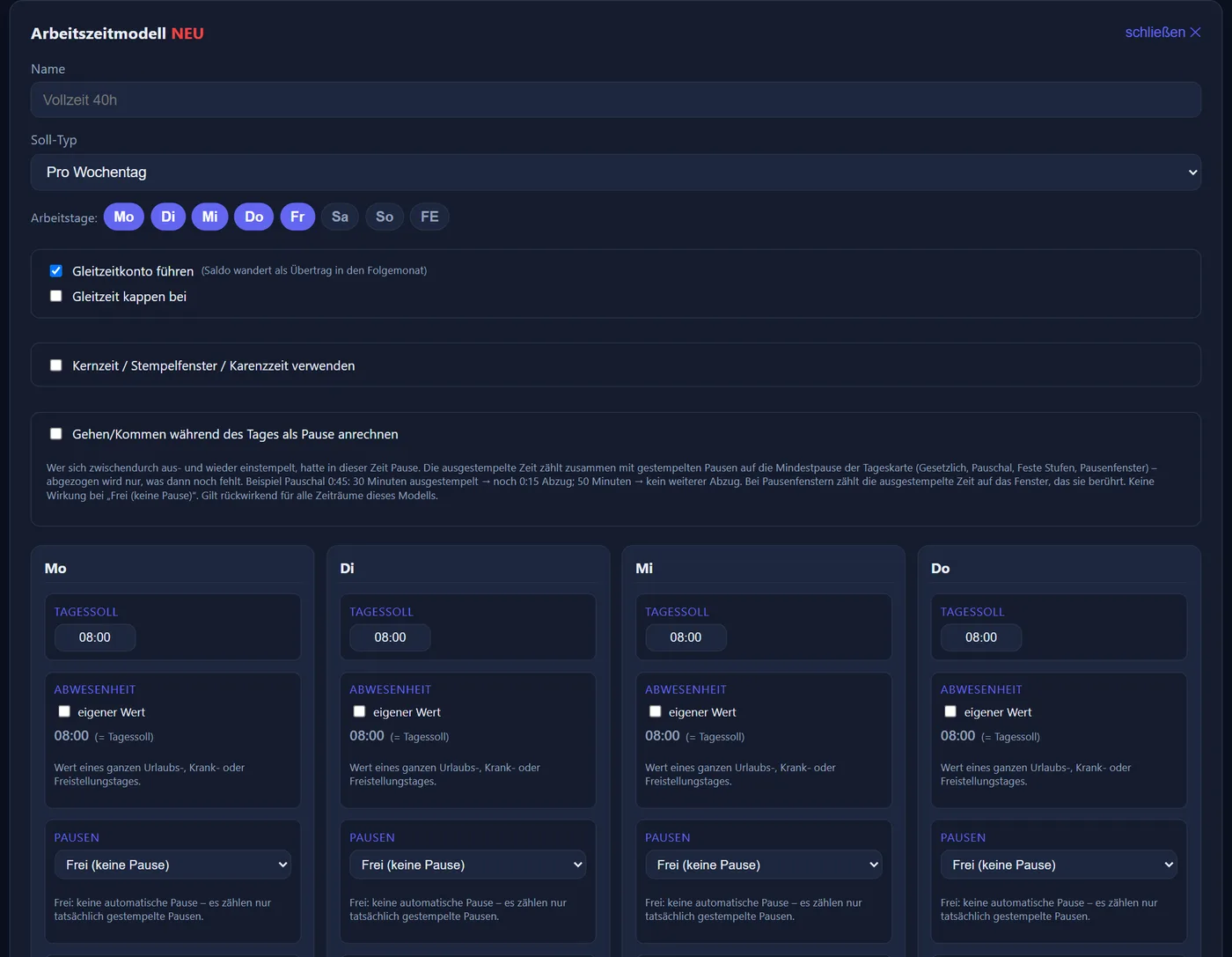The height and width of the screenshot is (957, 1232).
Task: Open the Soll-Typ dropdown
Action: click(x=616, y=173)
